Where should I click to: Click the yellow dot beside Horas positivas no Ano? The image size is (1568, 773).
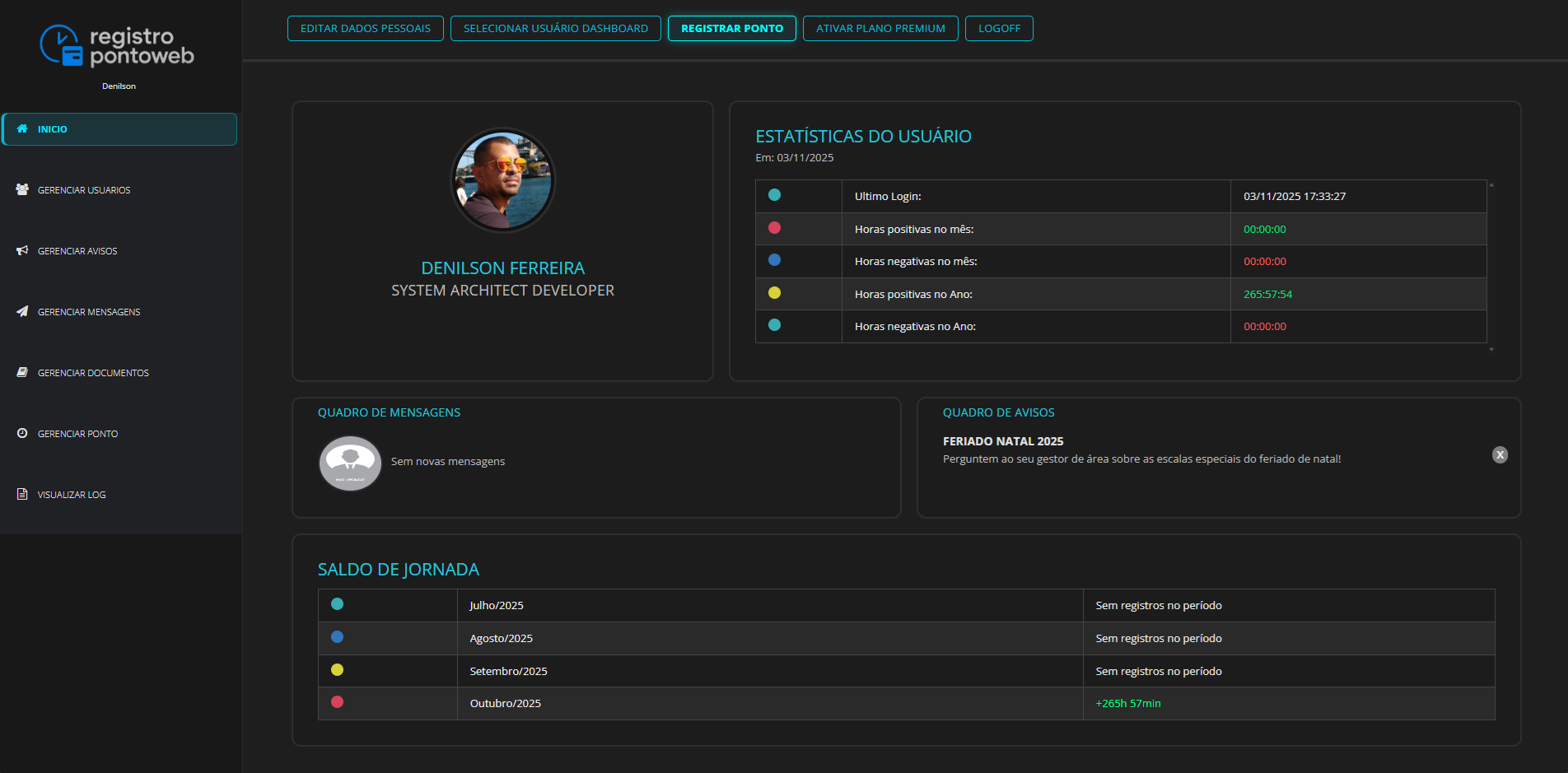pyautogui.click(x=774, y=293)
